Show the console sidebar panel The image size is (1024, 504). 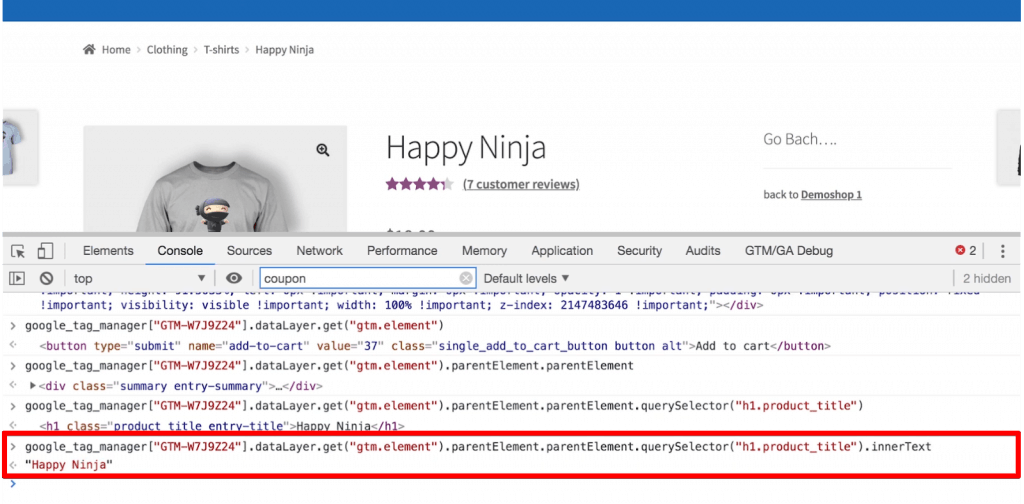tap(17, 279)
